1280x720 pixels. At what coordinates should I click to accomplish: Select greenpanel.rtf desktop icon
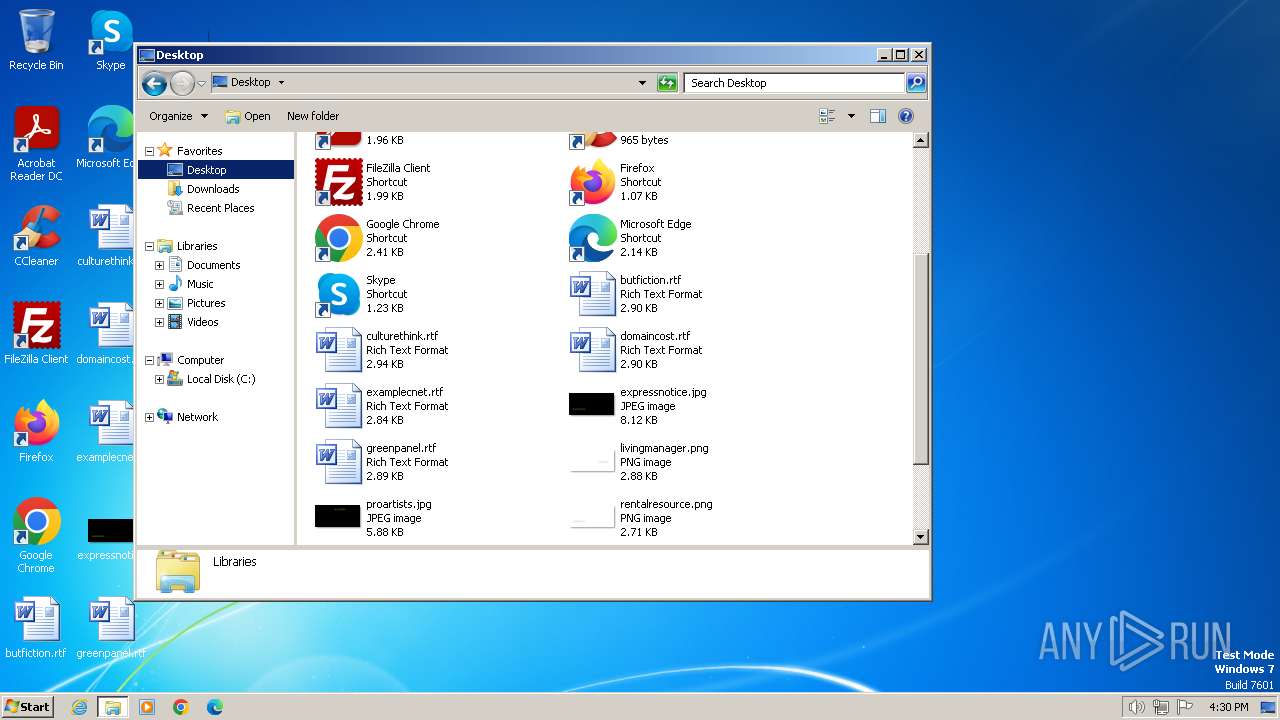[110, 628]
